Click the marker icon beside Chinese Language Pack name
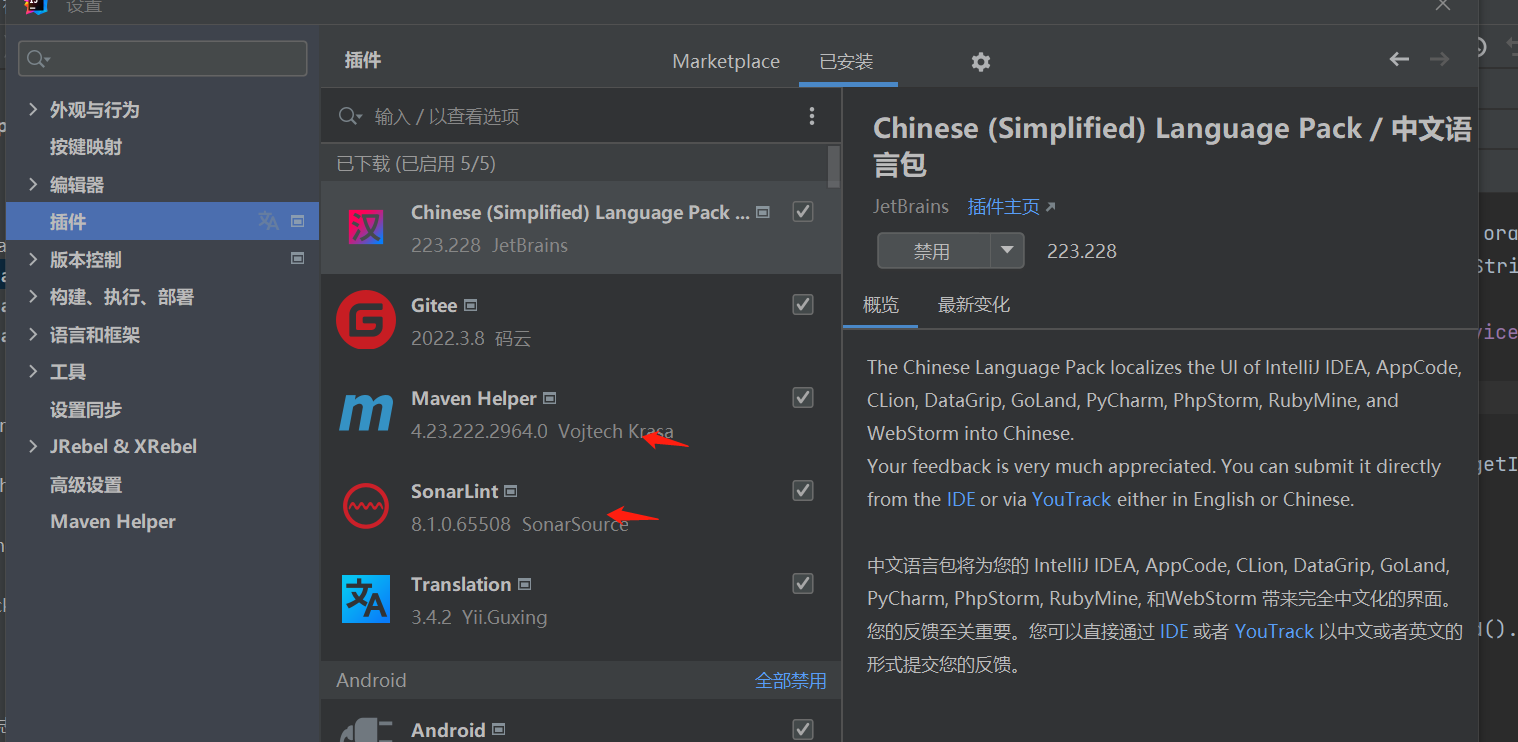Image resolution: width=1518 pixels, height=742 pixels. (763, 212)
